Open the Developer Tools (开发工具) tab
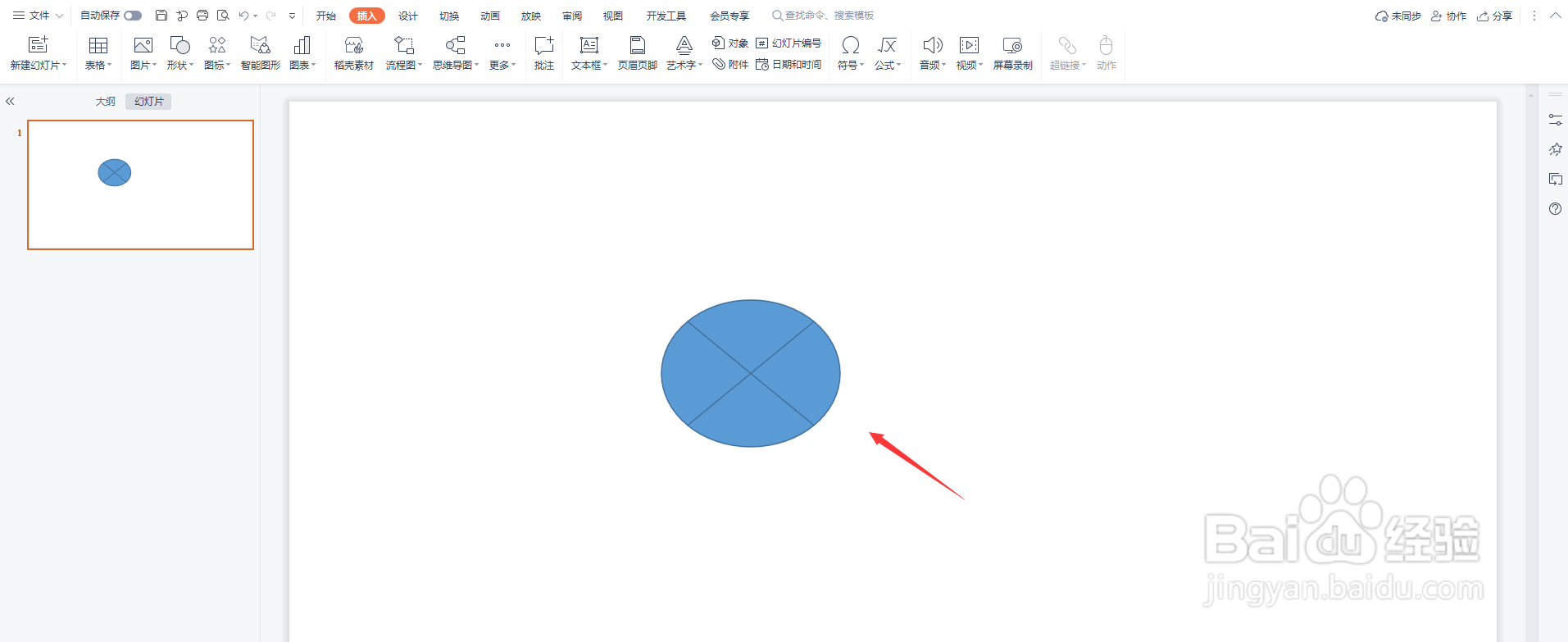1568x642 pixels. [x=666, y=16]
